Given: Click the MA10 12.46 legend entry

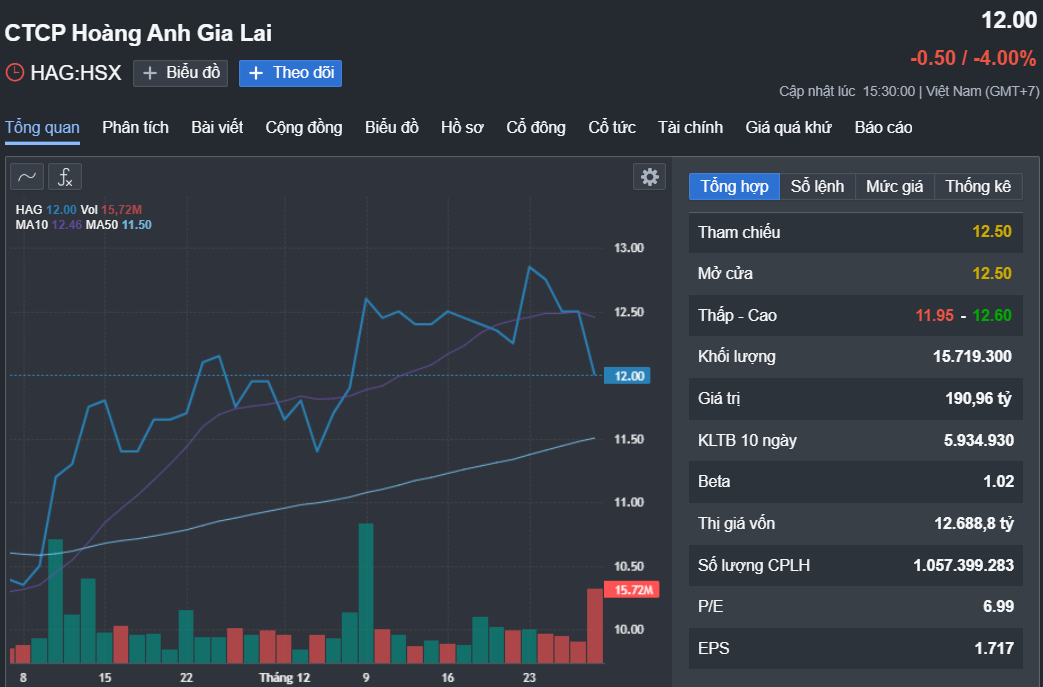Looking at the screenshot, I should click(49, 225).
